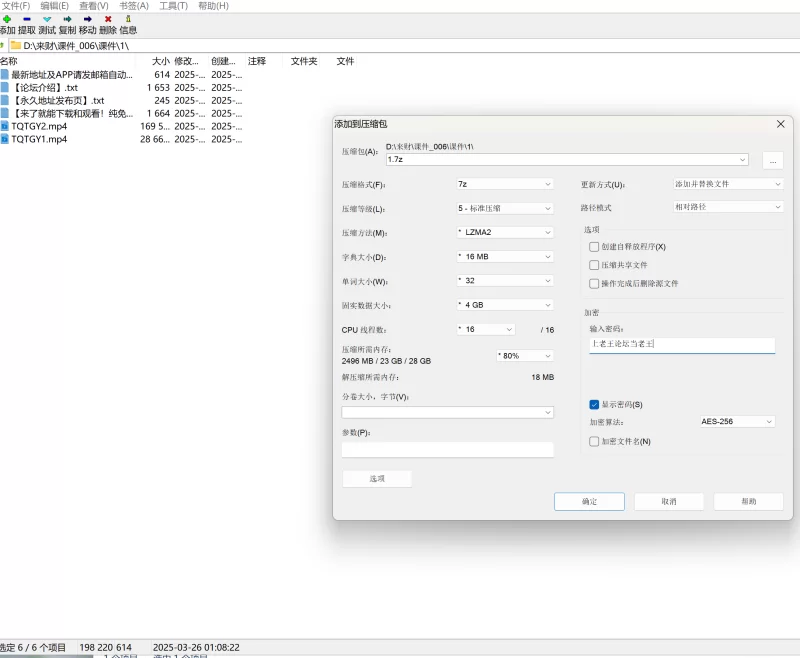Click the icon of 【论坛介绍】.txt
The width and height of the screenshot is (800, 658).
(5, 87)
